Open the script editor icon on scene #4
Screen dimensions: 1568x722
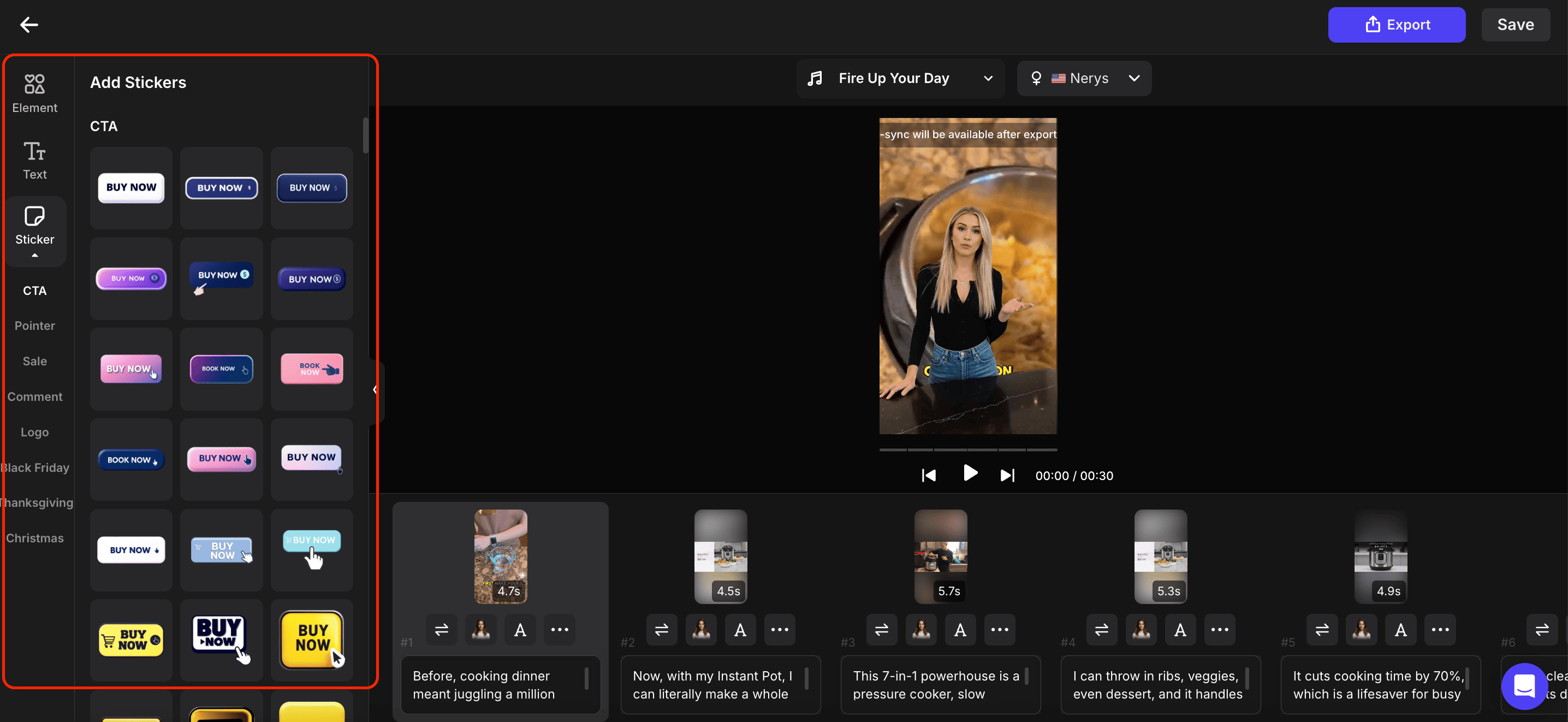coord(1180,630)
